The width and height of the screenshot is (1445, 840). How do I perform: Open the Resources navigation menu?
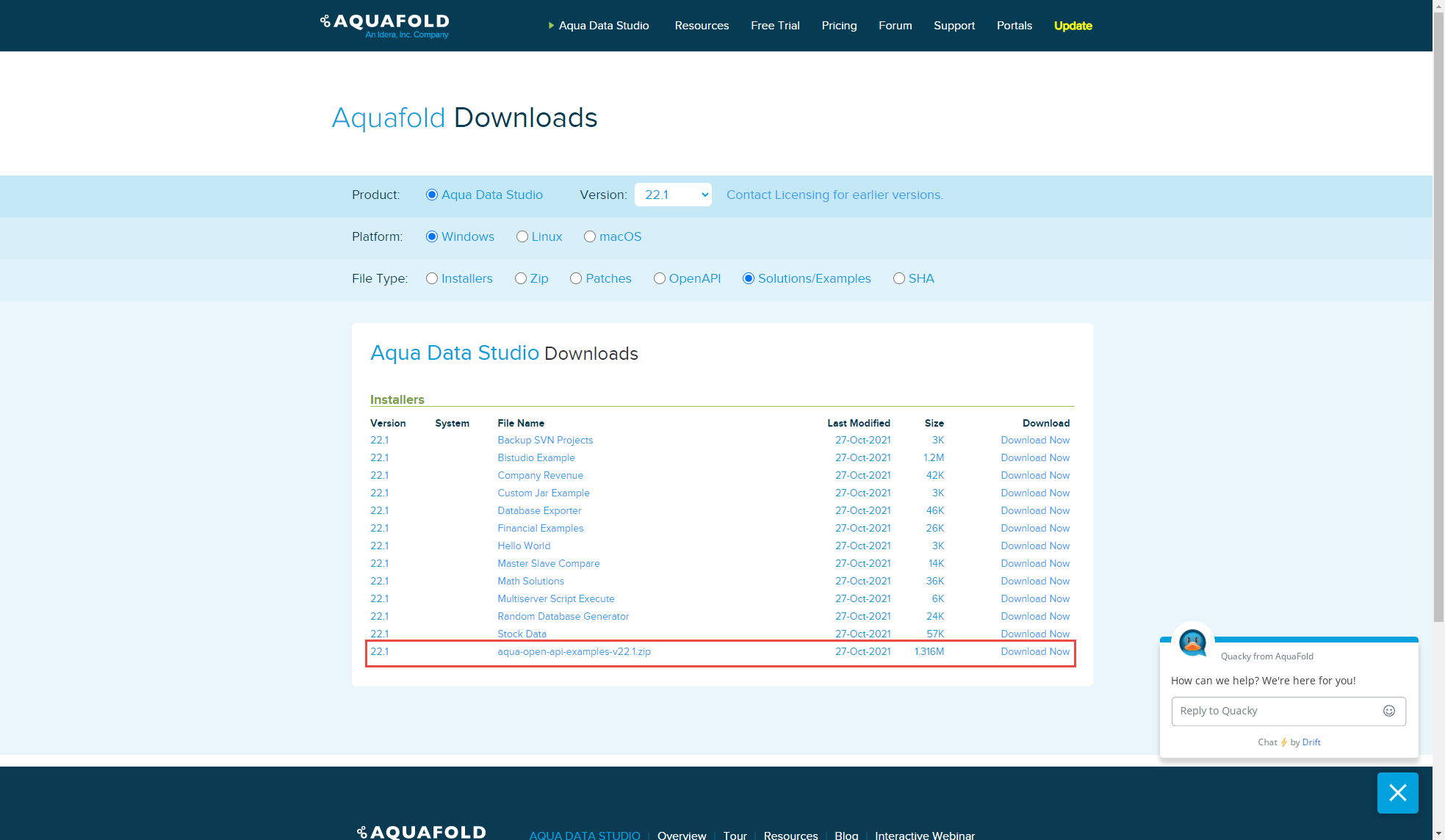[702, 26]
